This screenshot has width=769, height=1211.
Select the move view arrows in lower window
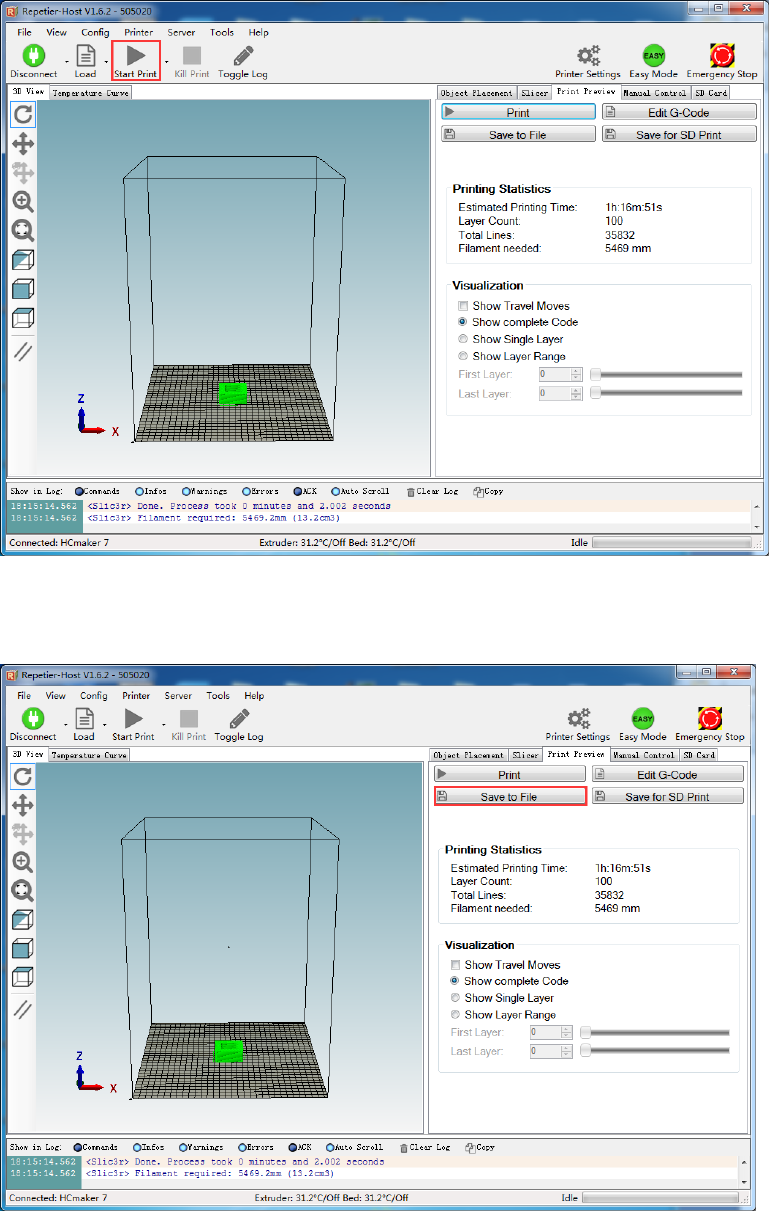pos(22,805)
